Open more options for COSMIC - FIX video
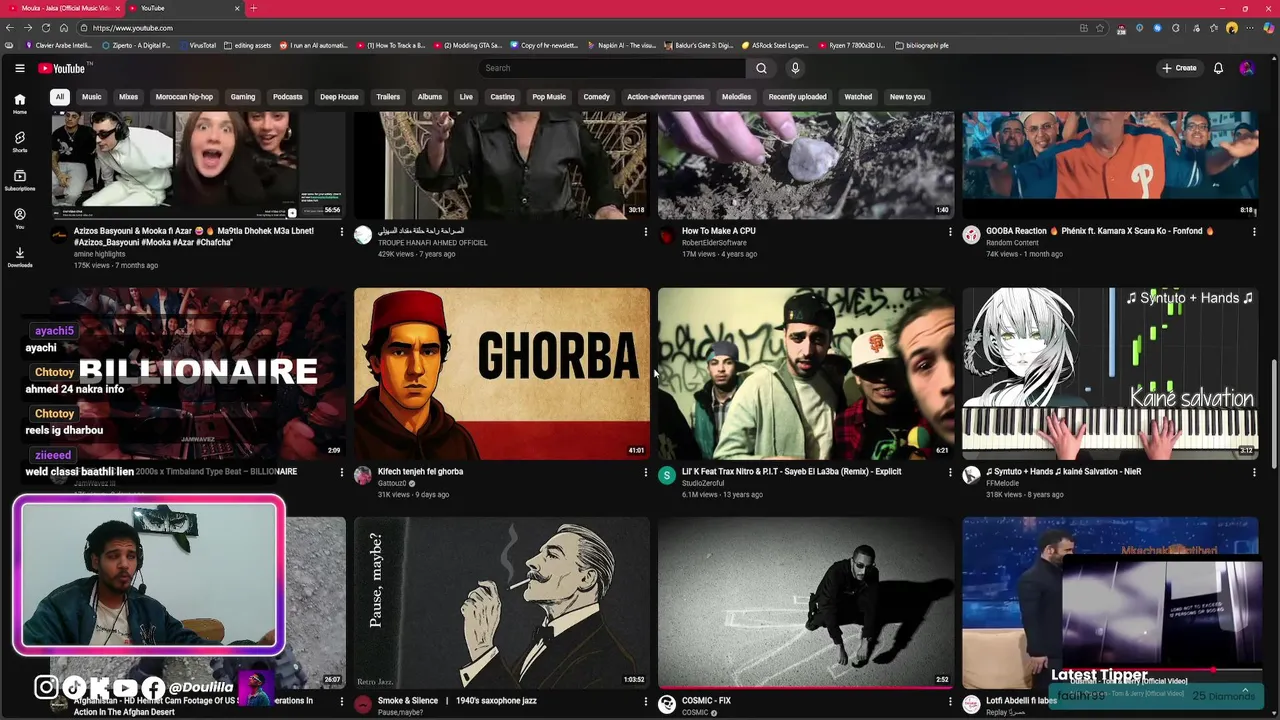This screenshot has width=1280, height=720. [x=950, y=701]
